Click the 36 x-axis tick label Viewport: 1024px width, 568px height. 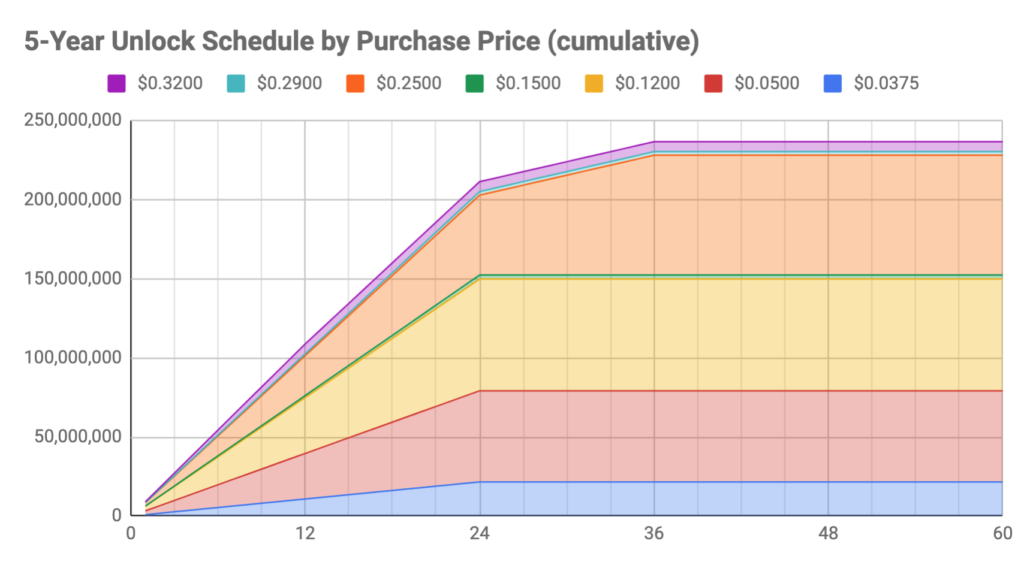654,533
